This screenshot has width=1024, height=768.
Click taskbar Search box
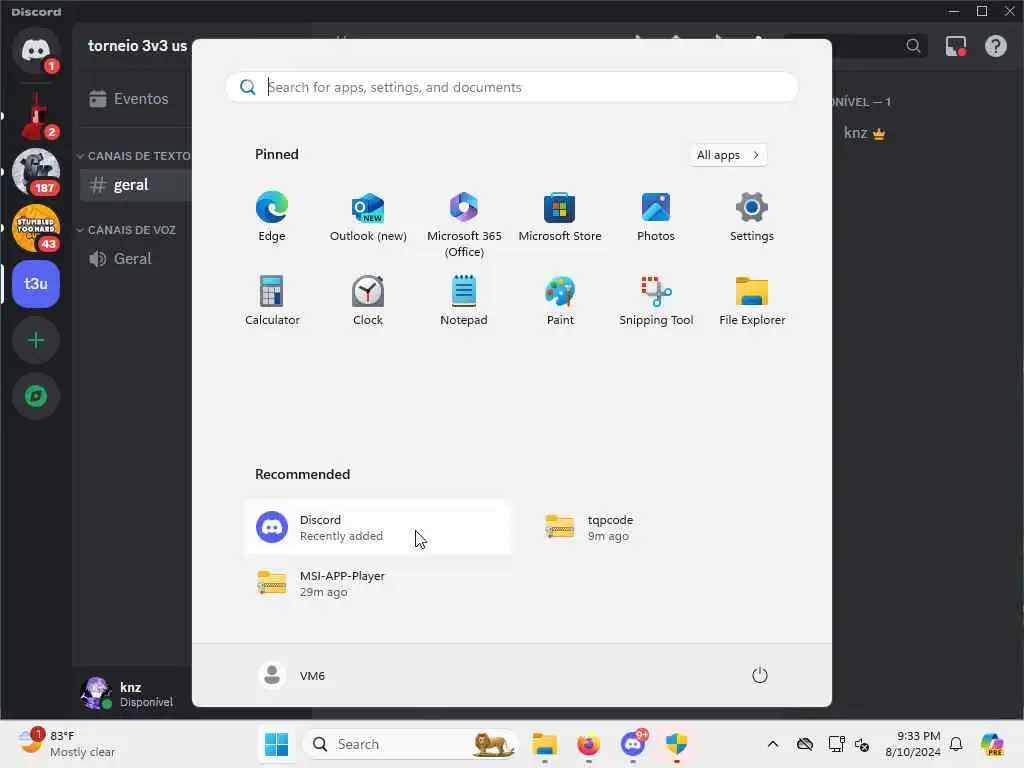(411, 744)
